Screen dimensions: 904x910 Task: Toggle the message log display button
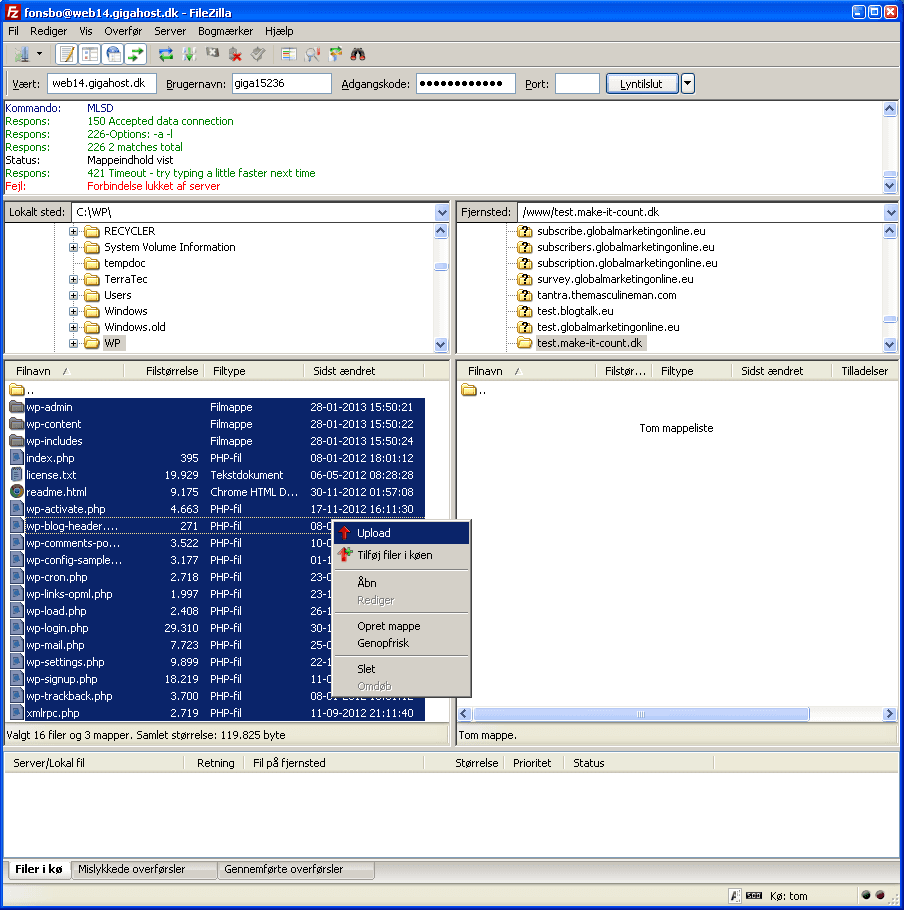click(x=67, y=54)
